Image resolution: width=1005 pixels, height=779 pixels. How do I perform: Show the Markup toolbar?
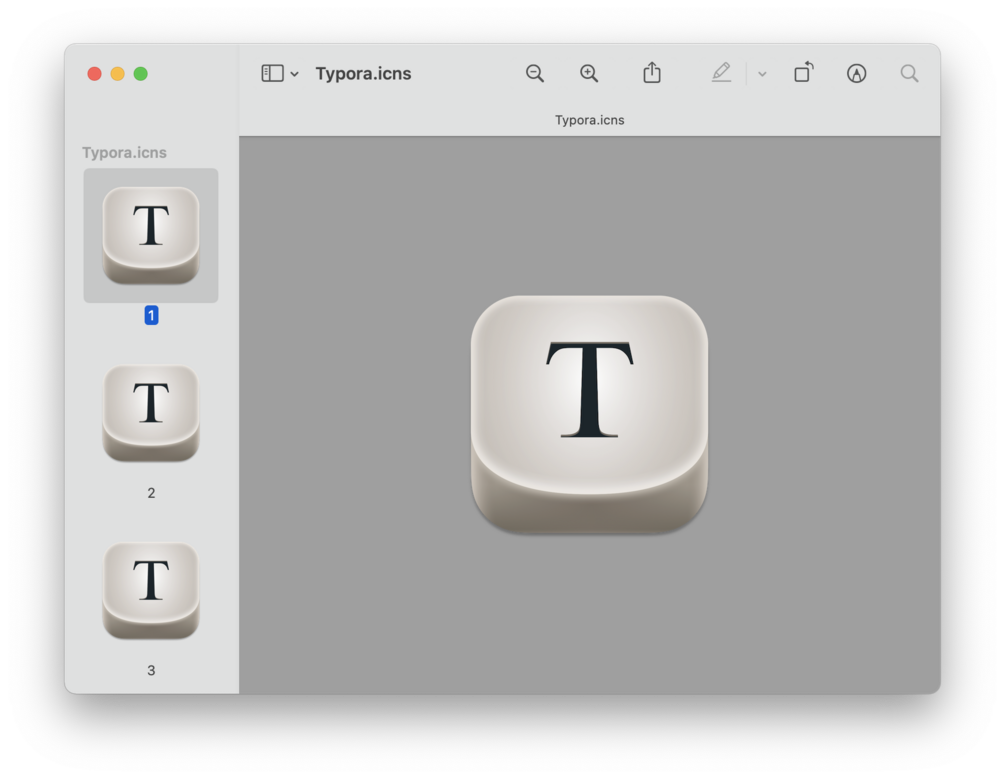pyautogui.click(x=856, y=73)
